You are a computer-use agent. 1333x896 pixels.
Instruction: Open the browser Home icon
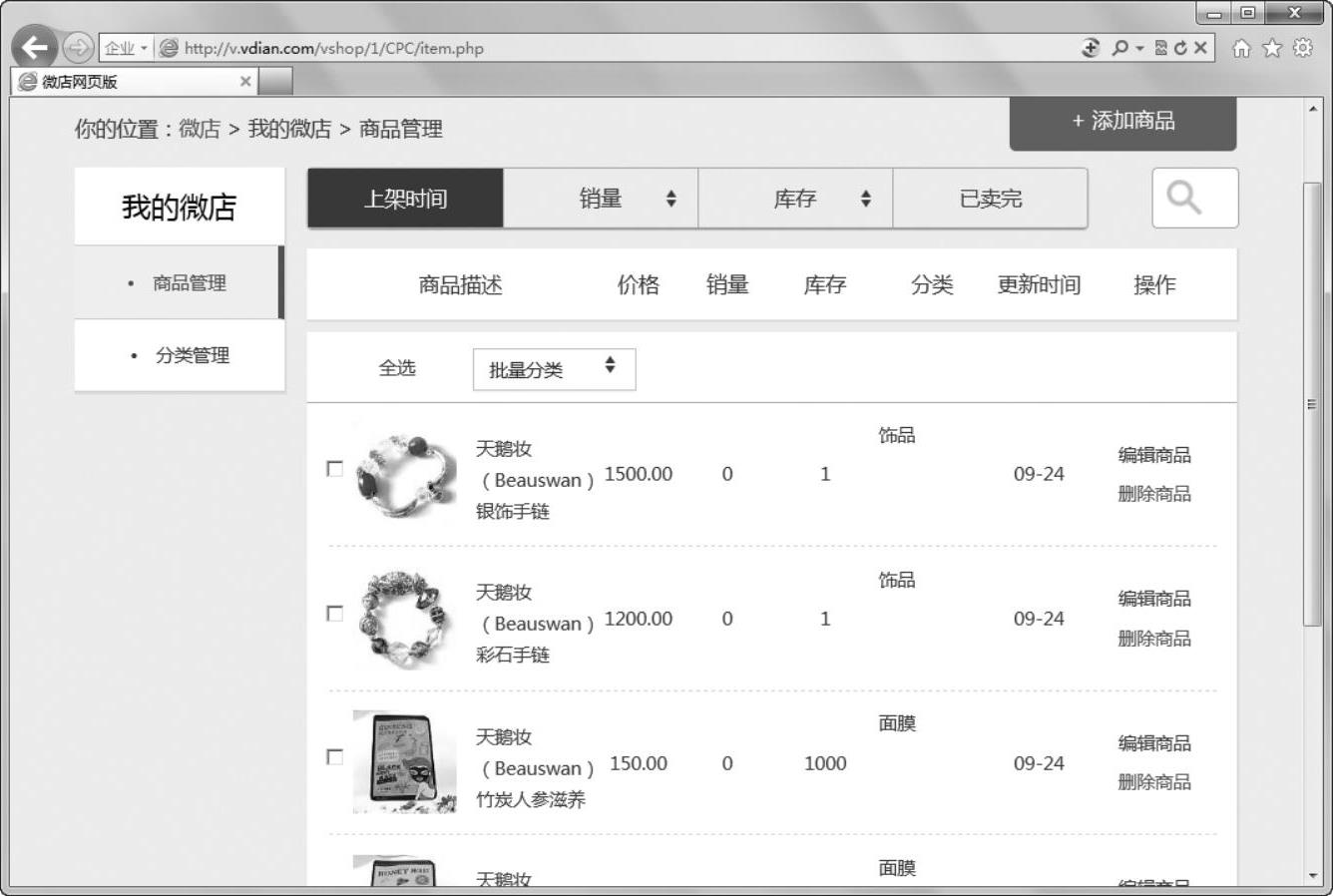click(x=1241, y=48)
